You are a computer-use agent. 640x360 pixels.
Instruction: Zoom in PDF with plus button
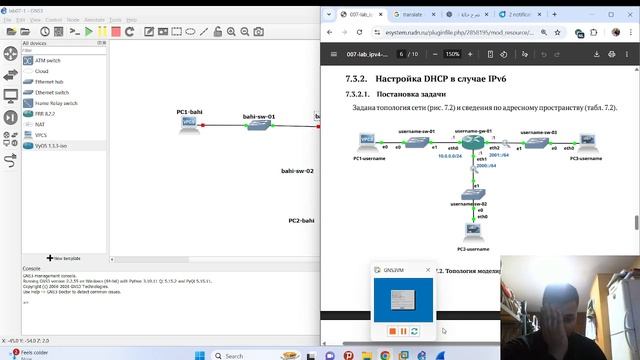click(470, 54)
